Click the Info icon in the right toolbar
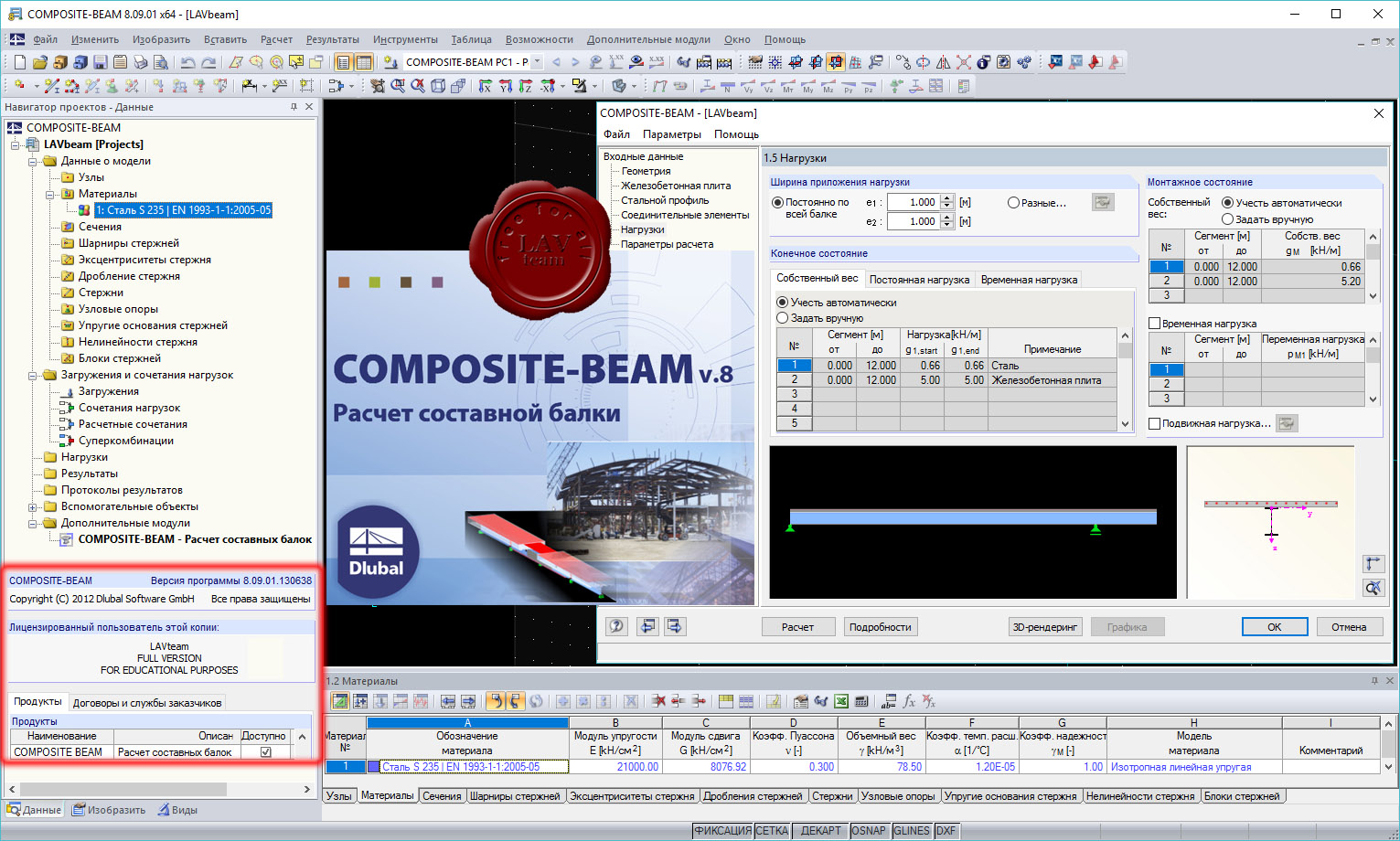The height and width of the screenshot is (841, 1400). coord(983,62)
